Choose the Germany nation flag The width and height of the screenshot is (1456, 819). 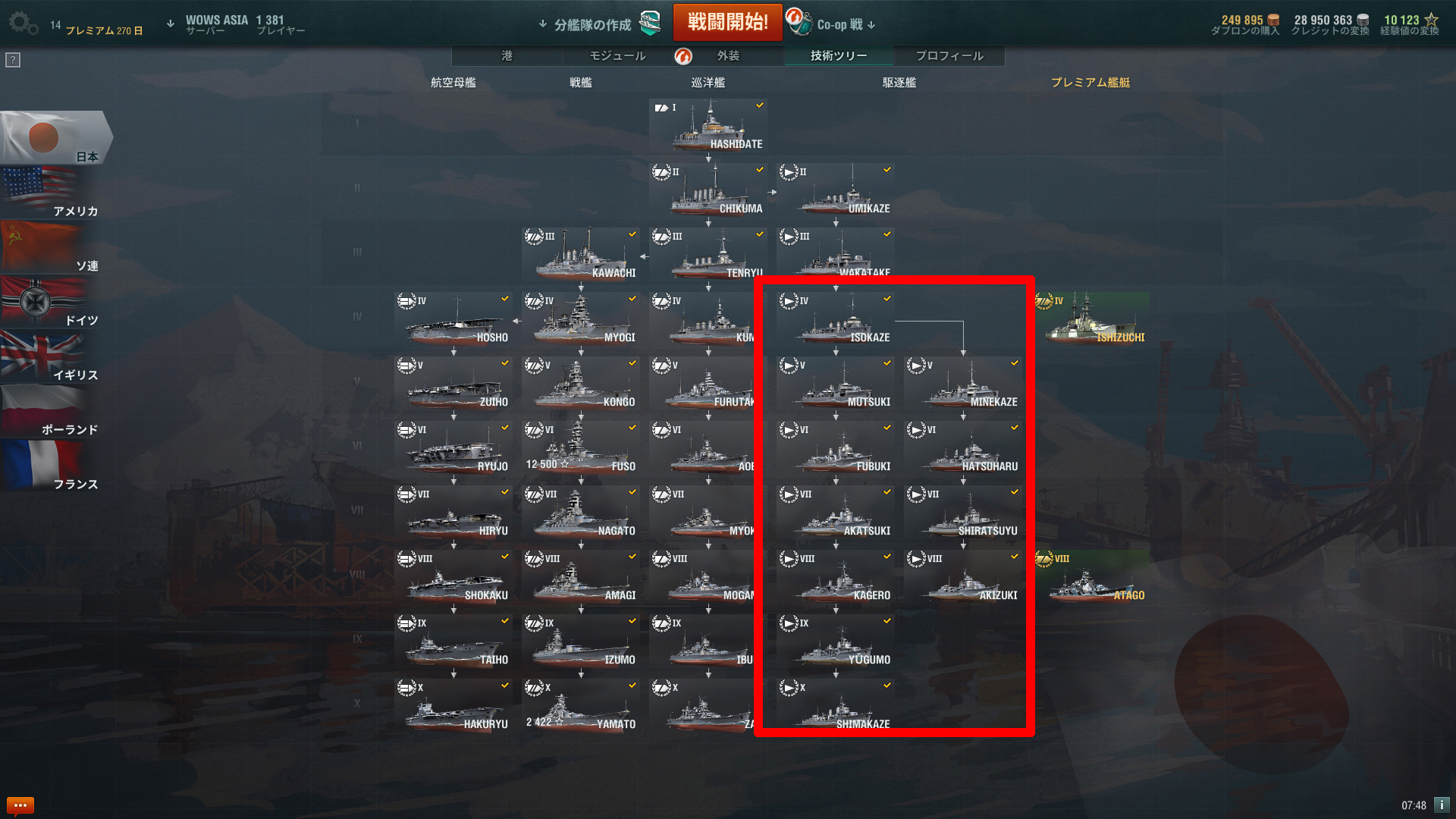pyautogui.click(x=50, y=301)
